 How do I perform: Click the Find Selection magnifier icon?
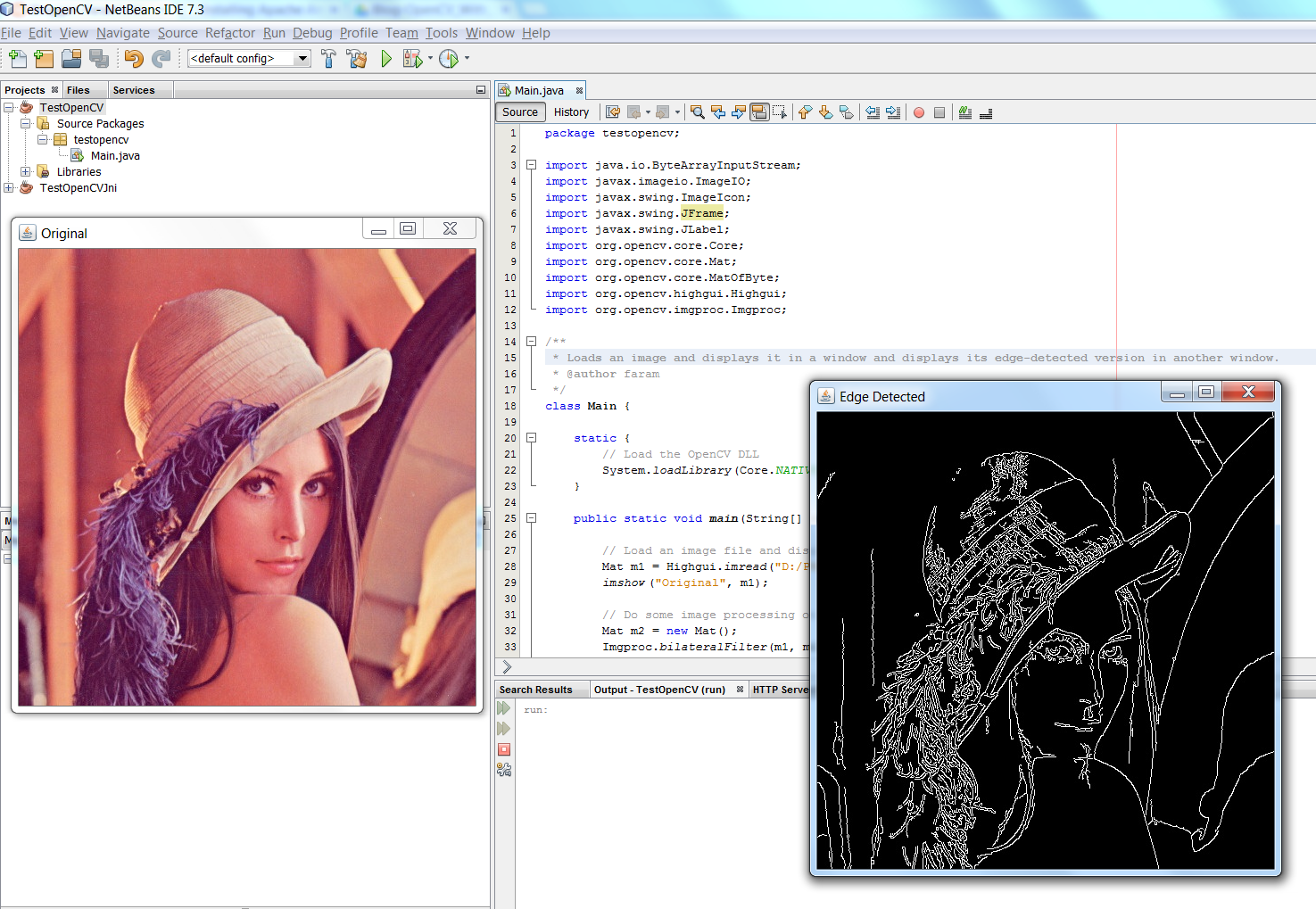pyautogui.click(x=697, y=112)
